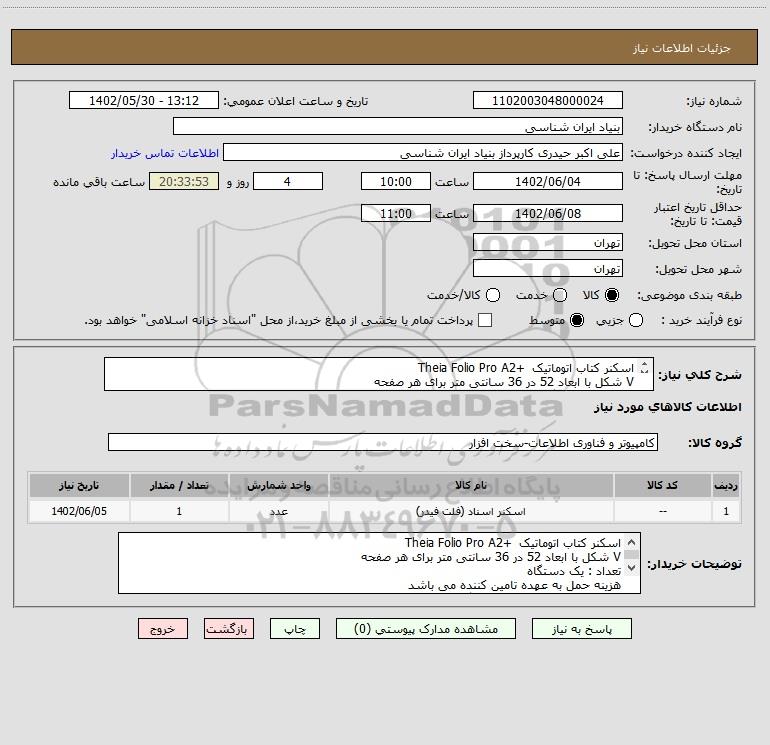This screenshot has width=770, height=745.
Task: Click the remaining time field 20:33:53
Action: (x=184, y=181)
